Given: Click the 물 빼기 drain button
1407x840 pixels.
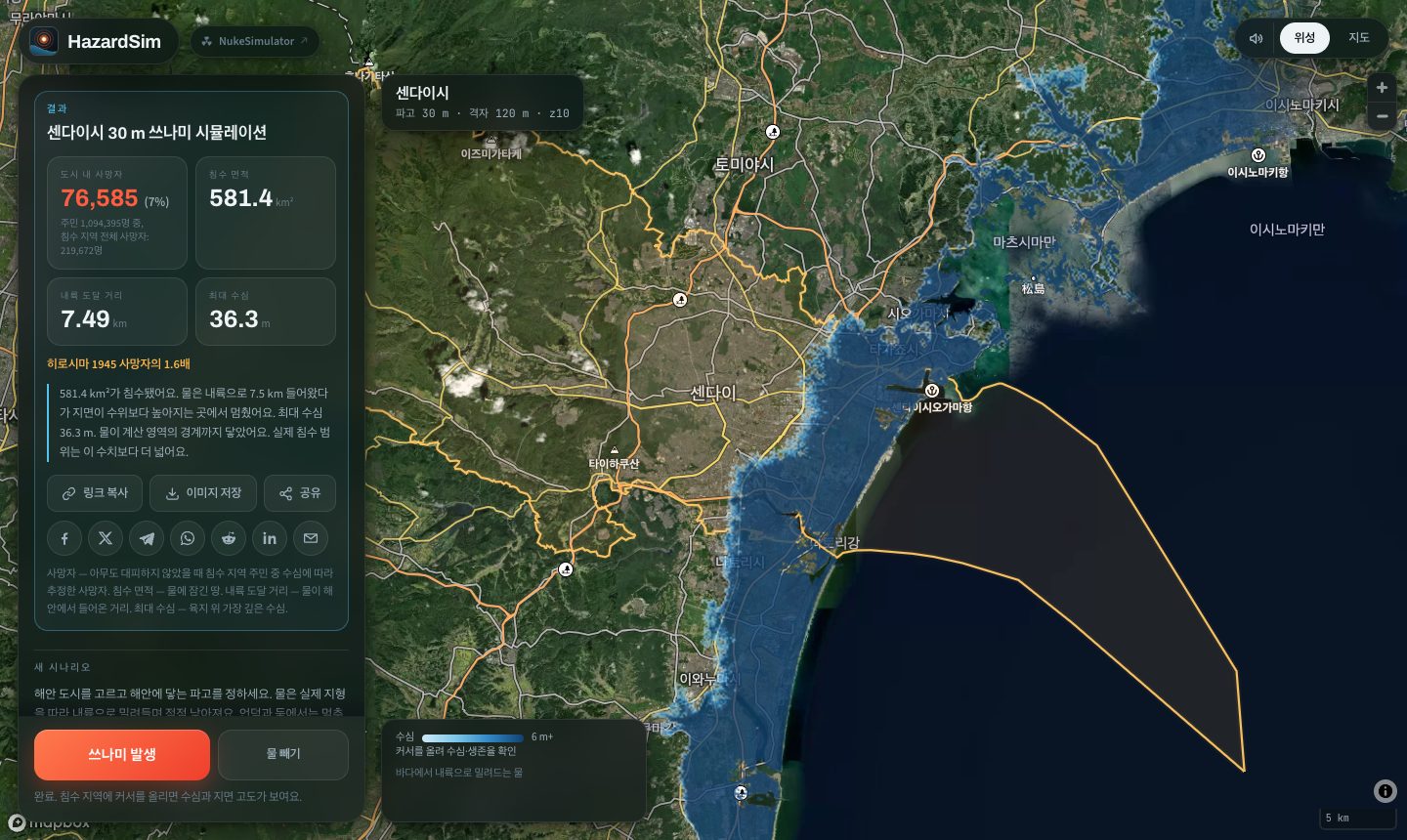Looking at the screenshot, I should point(283,755).
